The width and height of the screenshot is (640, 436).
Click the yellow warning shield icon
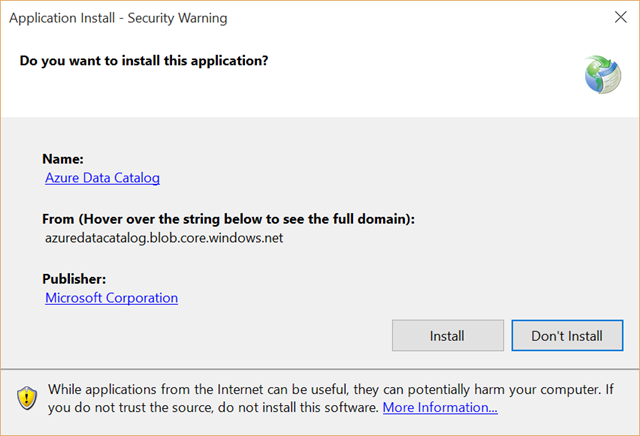(27, 398)
